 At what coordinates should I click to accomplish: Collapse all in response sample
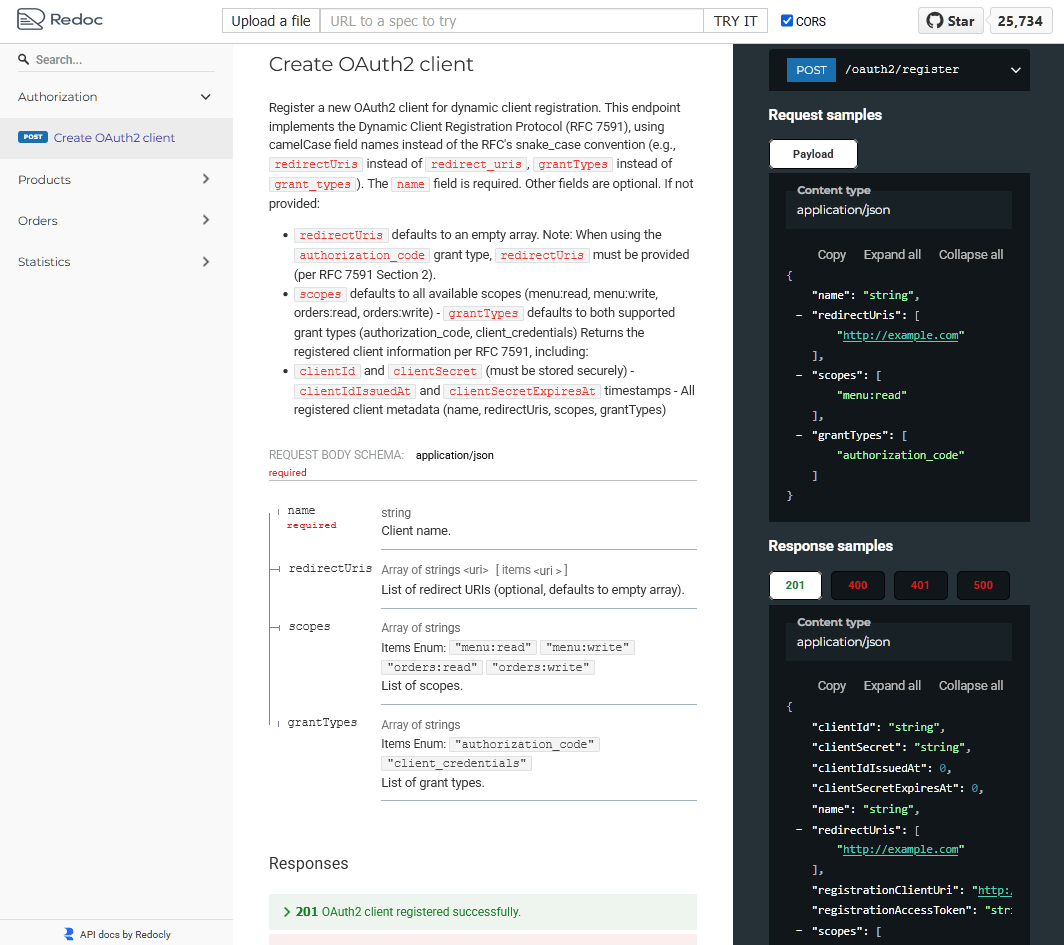(x=970, y=686)
